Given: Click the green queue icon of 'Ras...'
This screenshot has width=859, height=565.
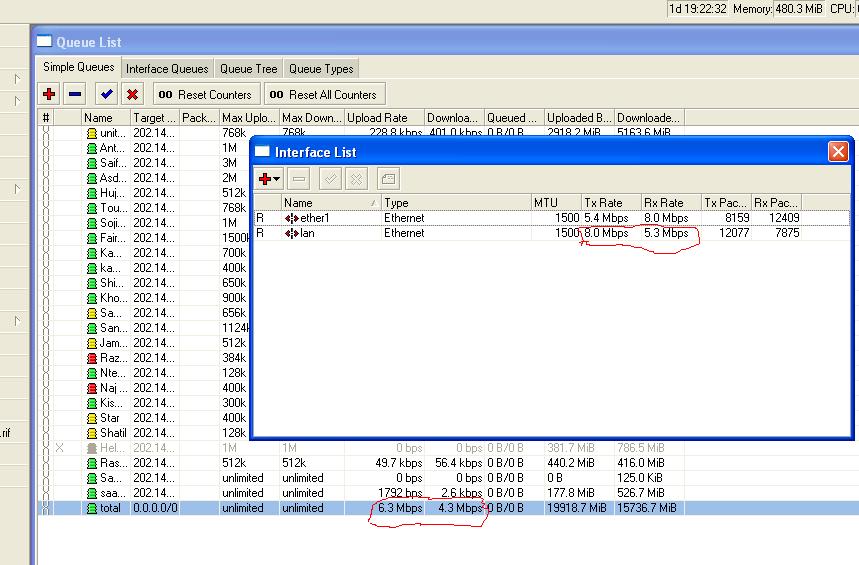Looking at the screenshot, I should [92, 463].
